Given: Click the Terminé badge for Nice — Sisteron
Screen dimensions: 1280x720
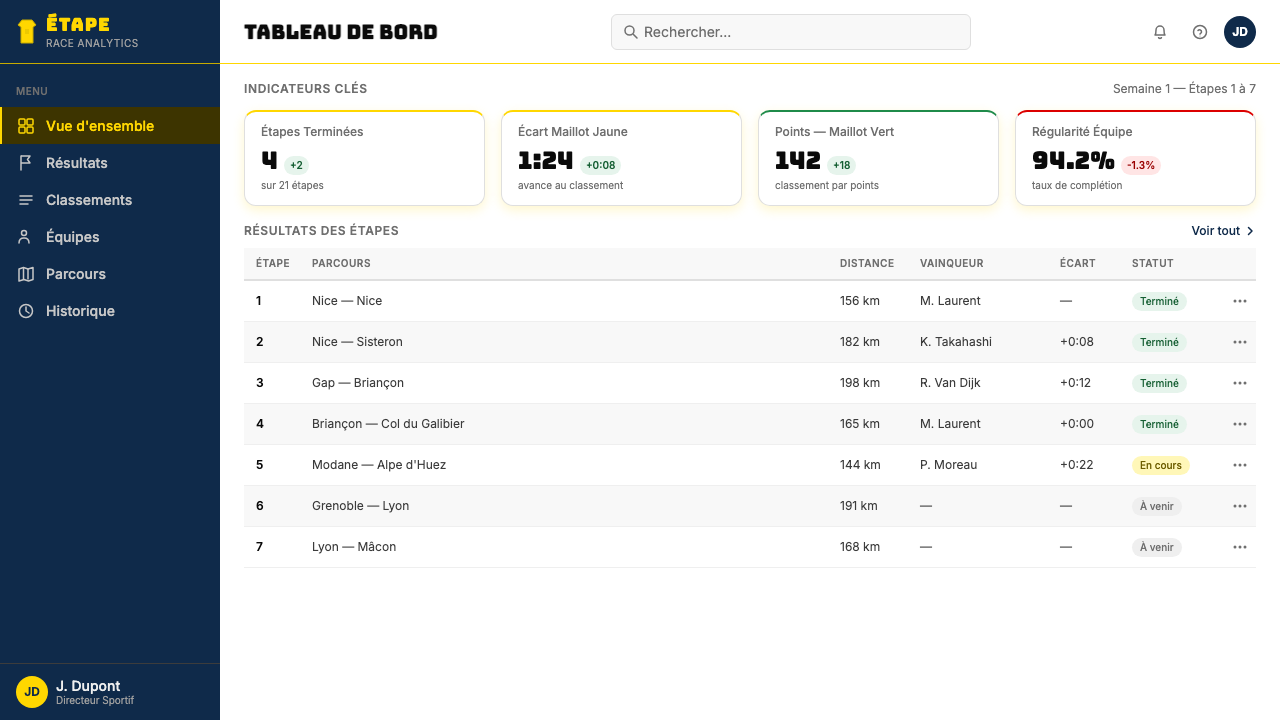Looking at the screenshot, I should tap(1159, 342).
